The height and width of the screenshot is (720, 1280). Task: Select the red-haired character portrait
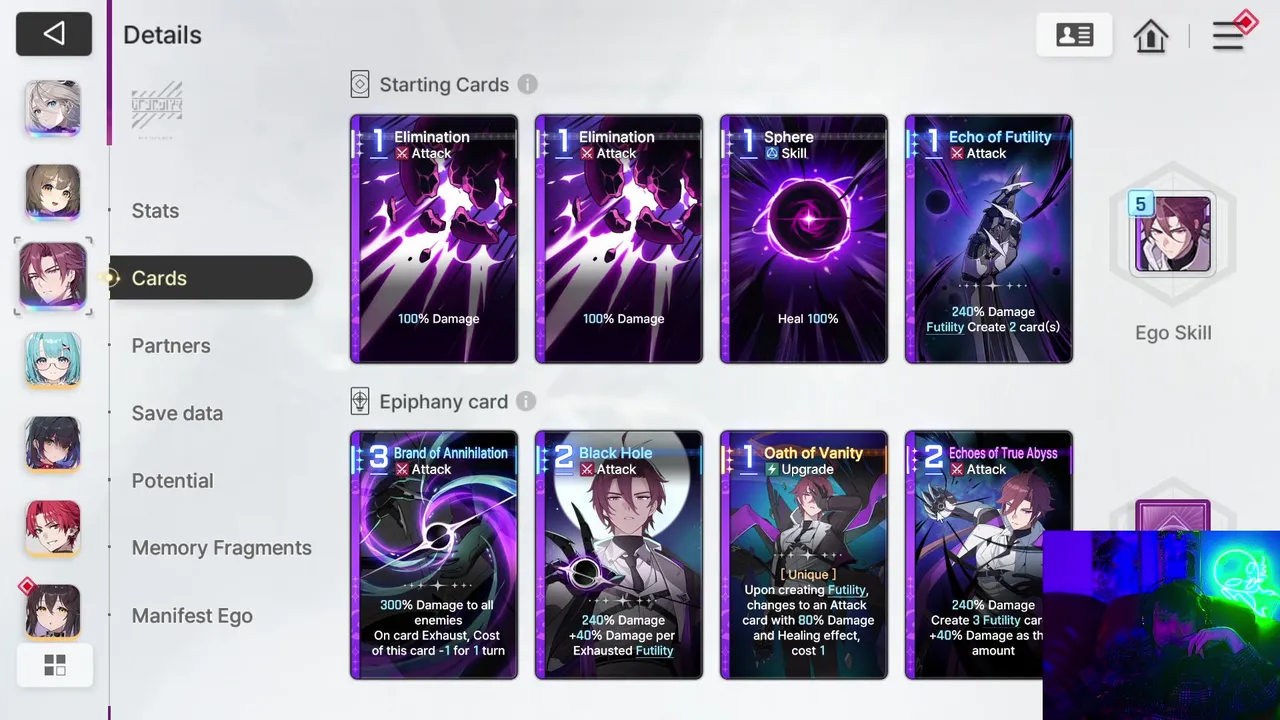click(x=53, y=529)
